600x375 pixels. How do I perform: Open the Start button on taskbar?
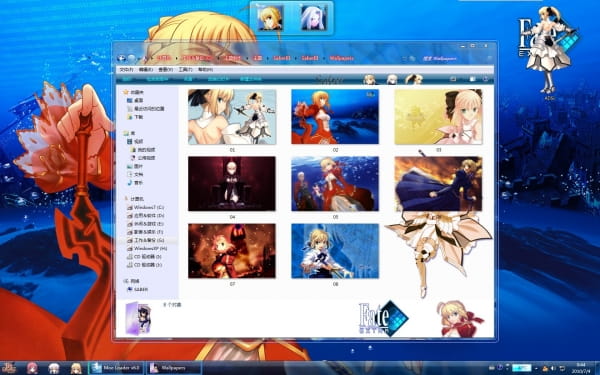[10, 368]
